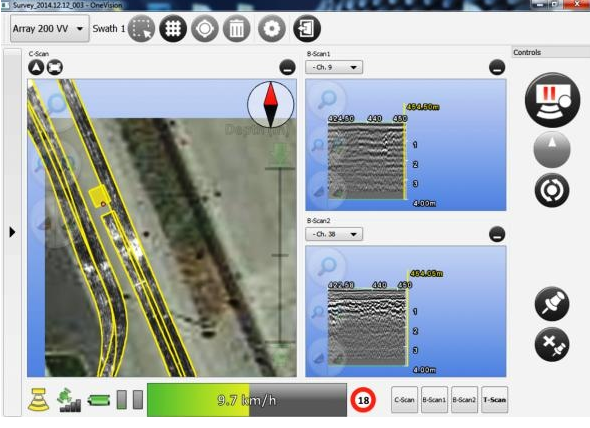Open B-Scan2 channel Ch. 38 dropdown
The width and height of the screenshot is (590, 428).
click(334, 234)
